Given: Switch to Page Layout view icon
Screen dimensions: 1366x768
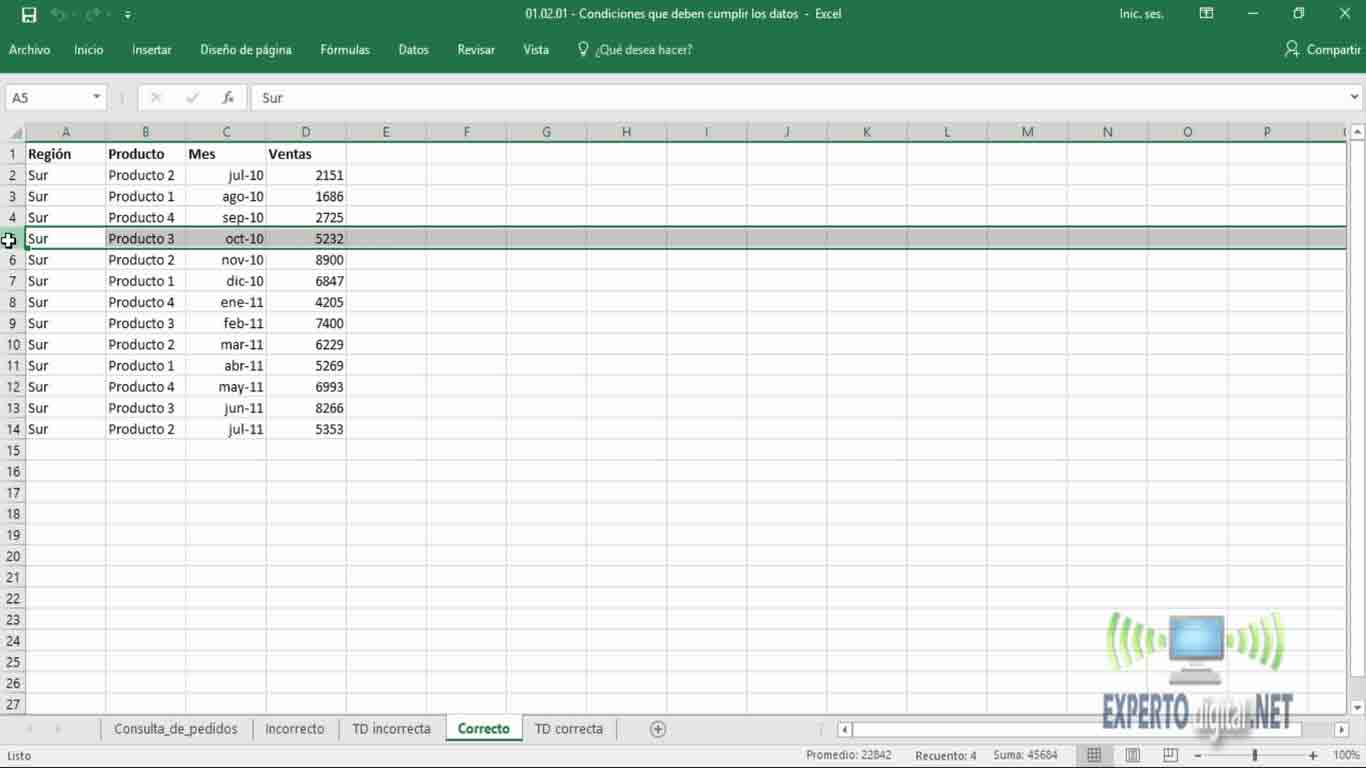Looking at the screenshot, I should tap(1132, 755).
